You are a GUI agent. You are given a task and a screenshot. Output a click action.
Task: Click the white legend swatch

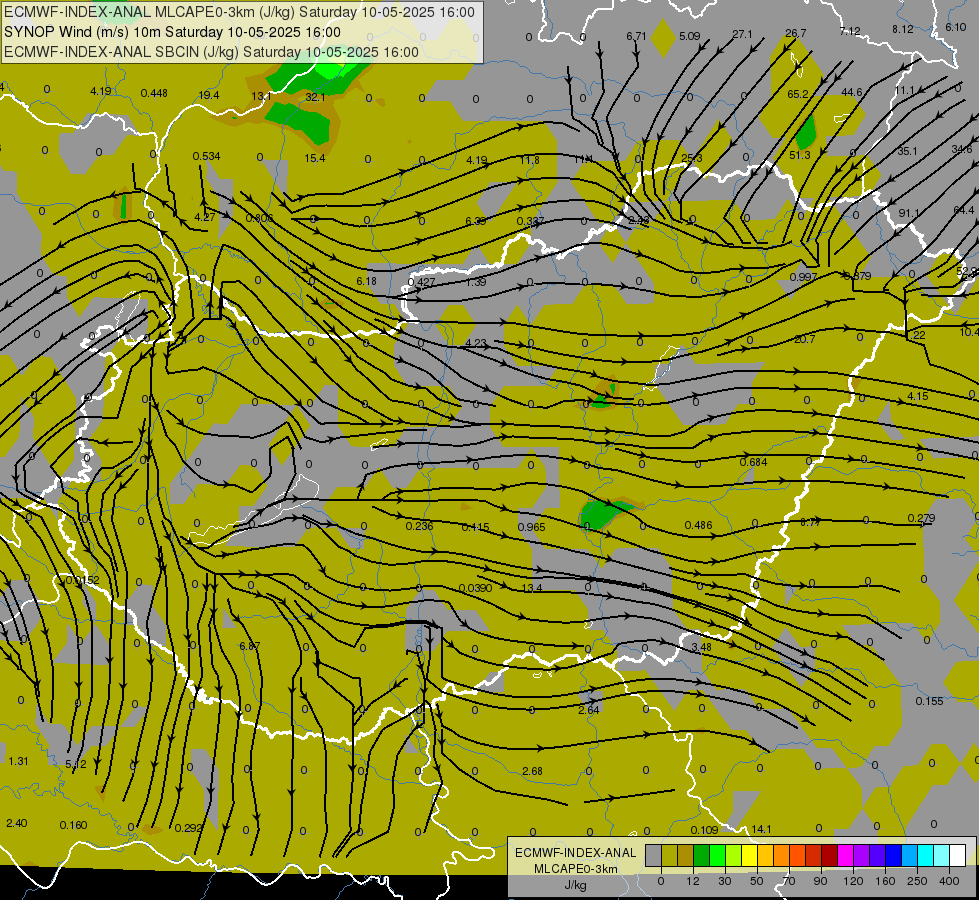[957, 855]
